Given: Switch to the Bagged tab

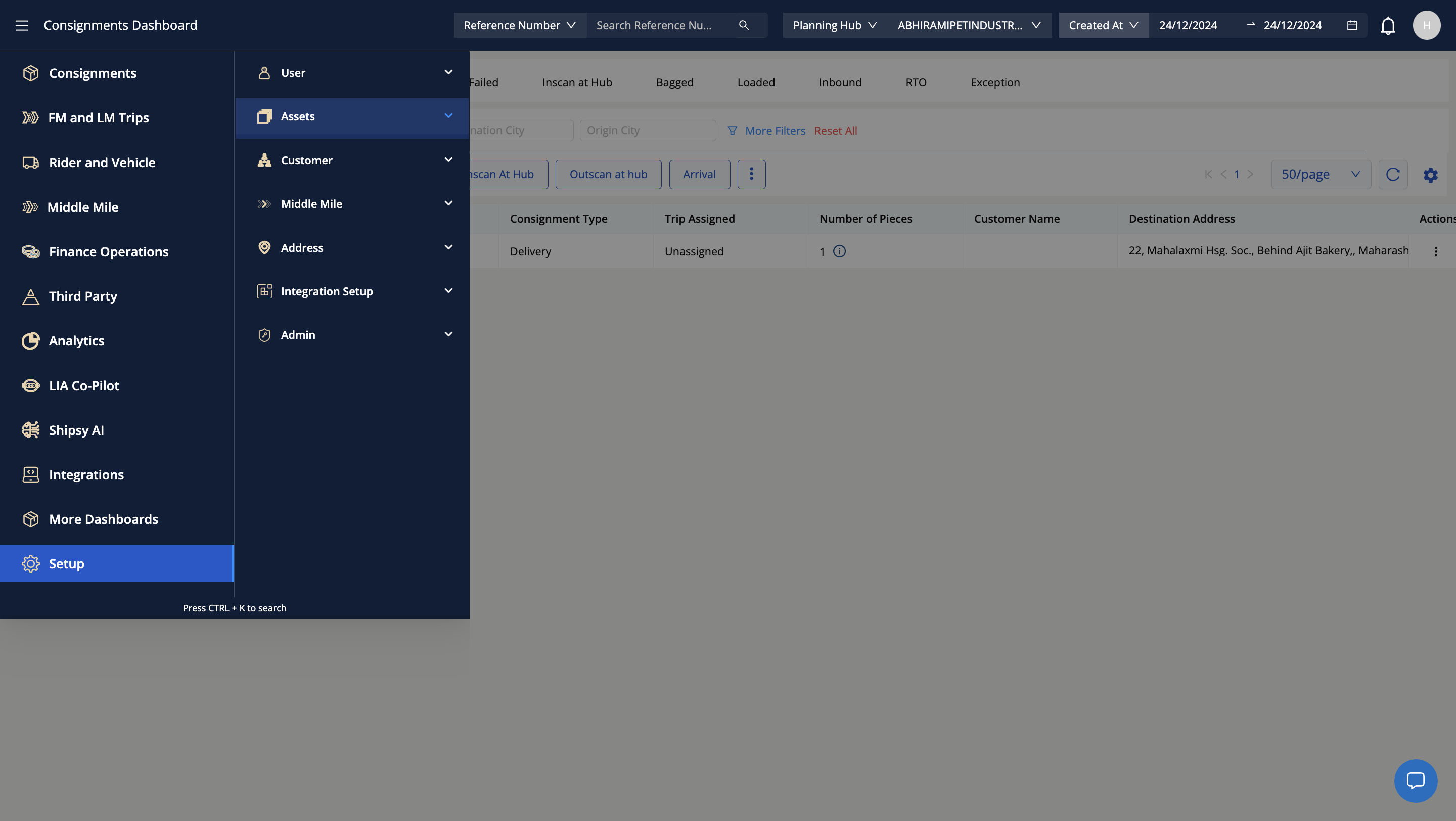Looking at the screenshot, I should (674, 82).
